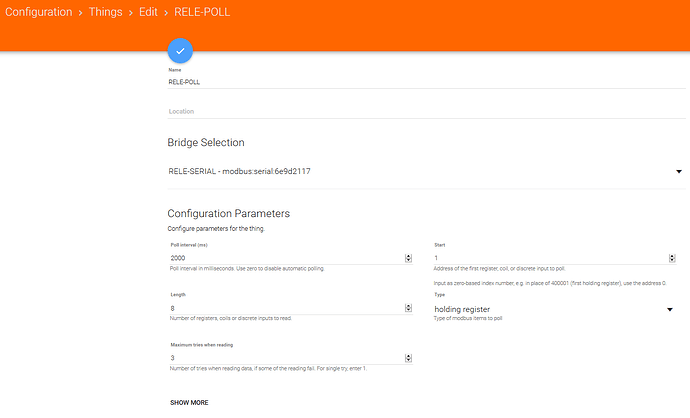
Task: Go to Configuration in the breadcrumb
Action: click(38, 12)
